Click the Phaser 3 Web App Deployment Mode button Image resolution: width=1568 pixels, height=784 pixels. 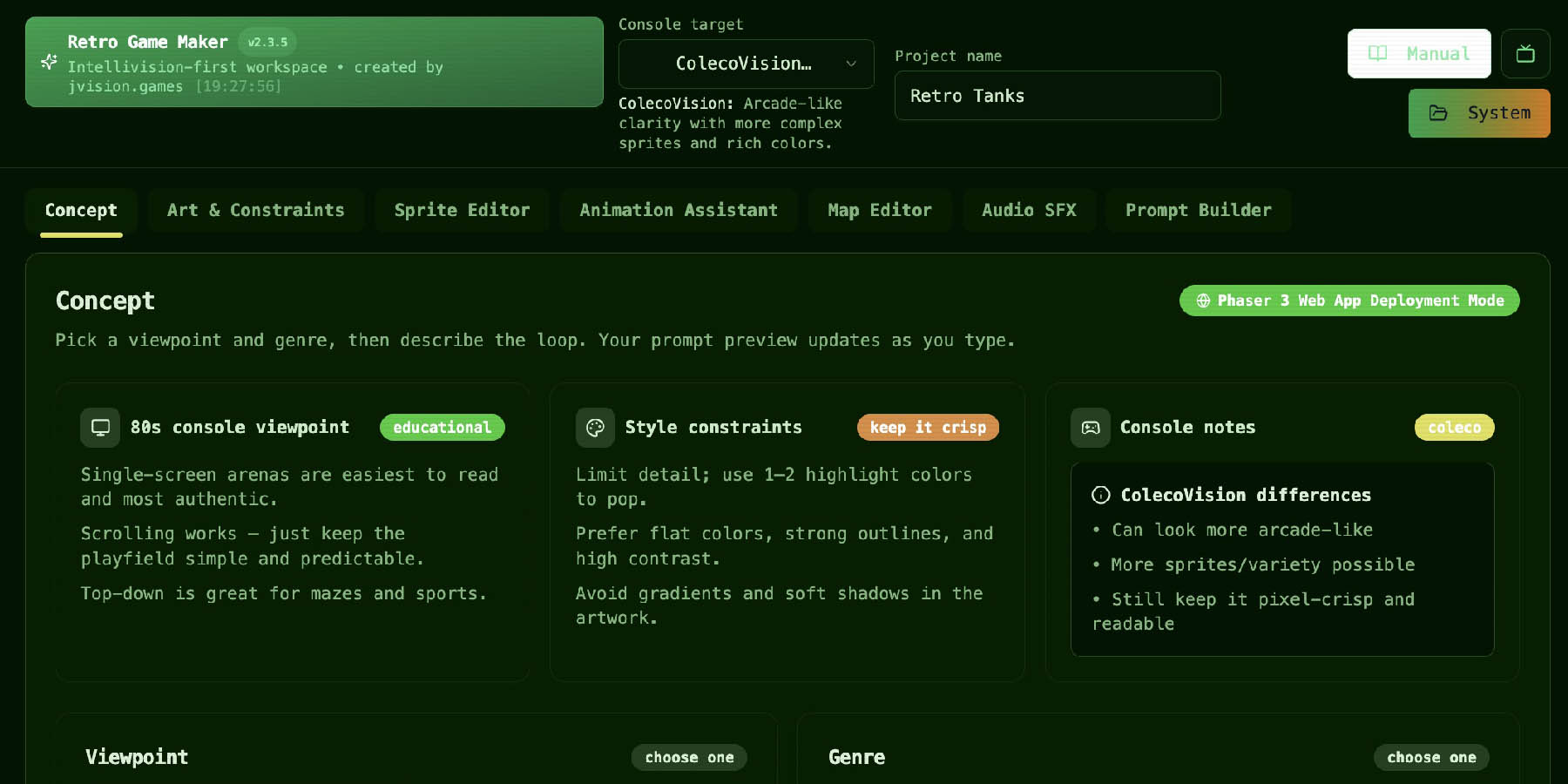(x=1348, y=300)
